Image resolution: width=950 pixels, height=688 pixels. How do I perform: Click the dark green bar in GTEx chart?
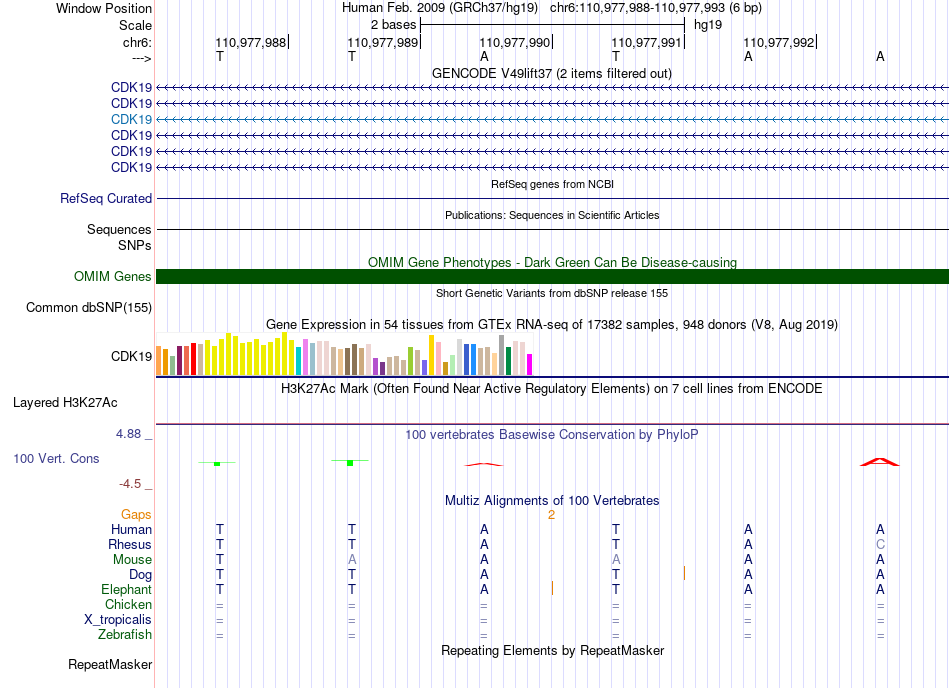tap(508, 361)
